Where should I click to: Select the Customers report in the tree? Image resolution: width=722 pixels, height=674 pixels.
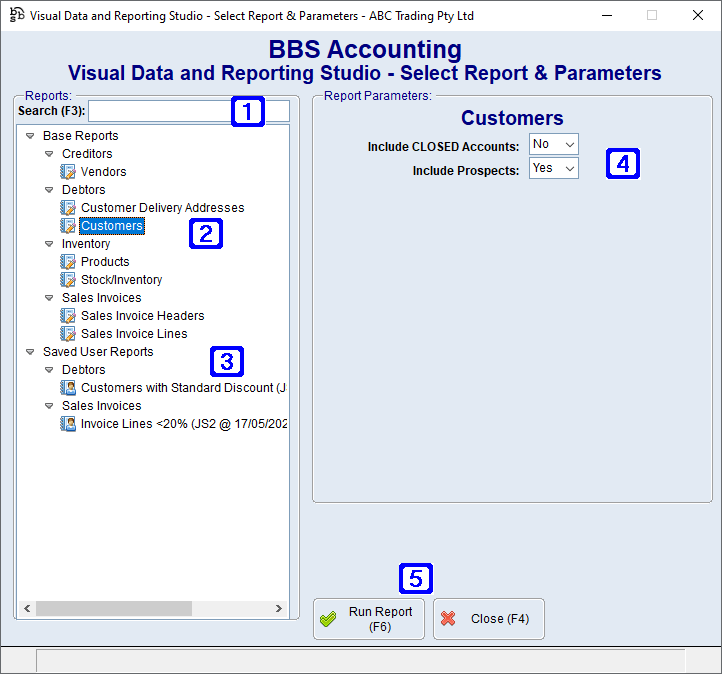112,226
